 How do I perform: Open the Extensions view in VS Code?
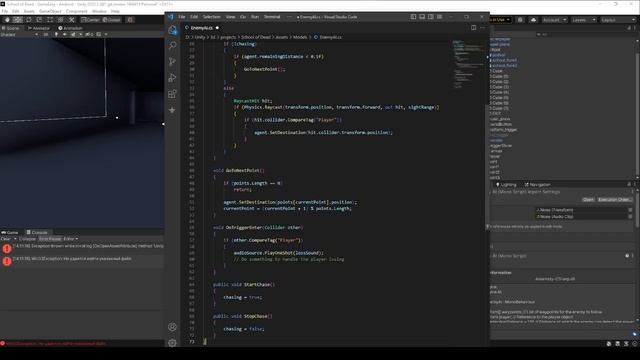(x=172, y=94)
